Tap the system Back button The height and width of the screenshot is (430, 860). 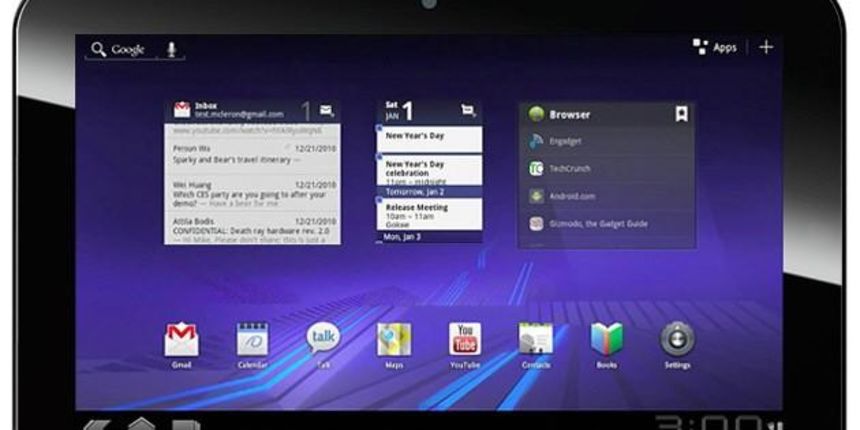[x=98, y=425]
